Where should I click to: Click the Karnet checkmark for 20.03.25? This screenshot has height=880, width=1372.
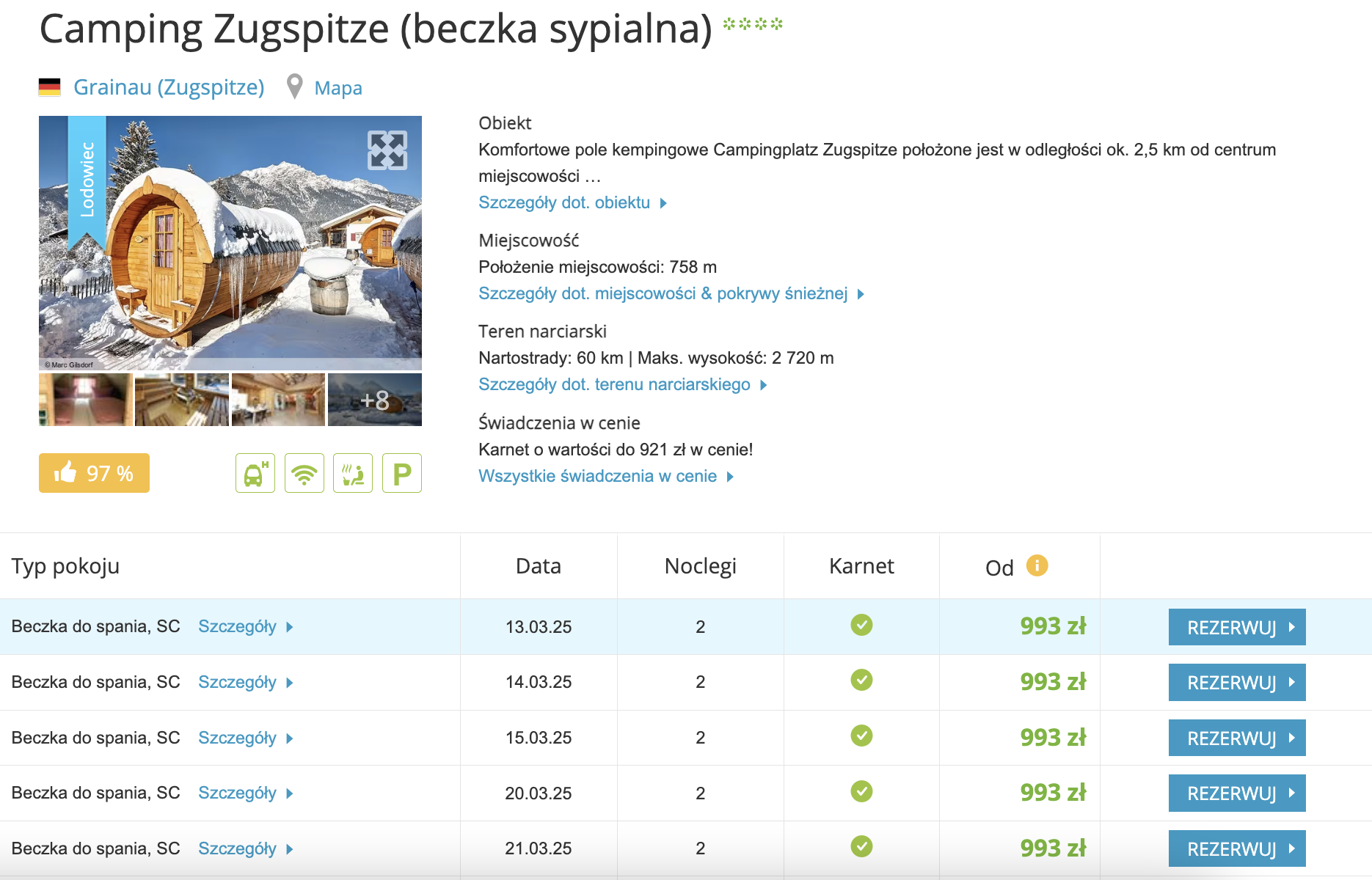pyautogui.click(x=861, y=791)
